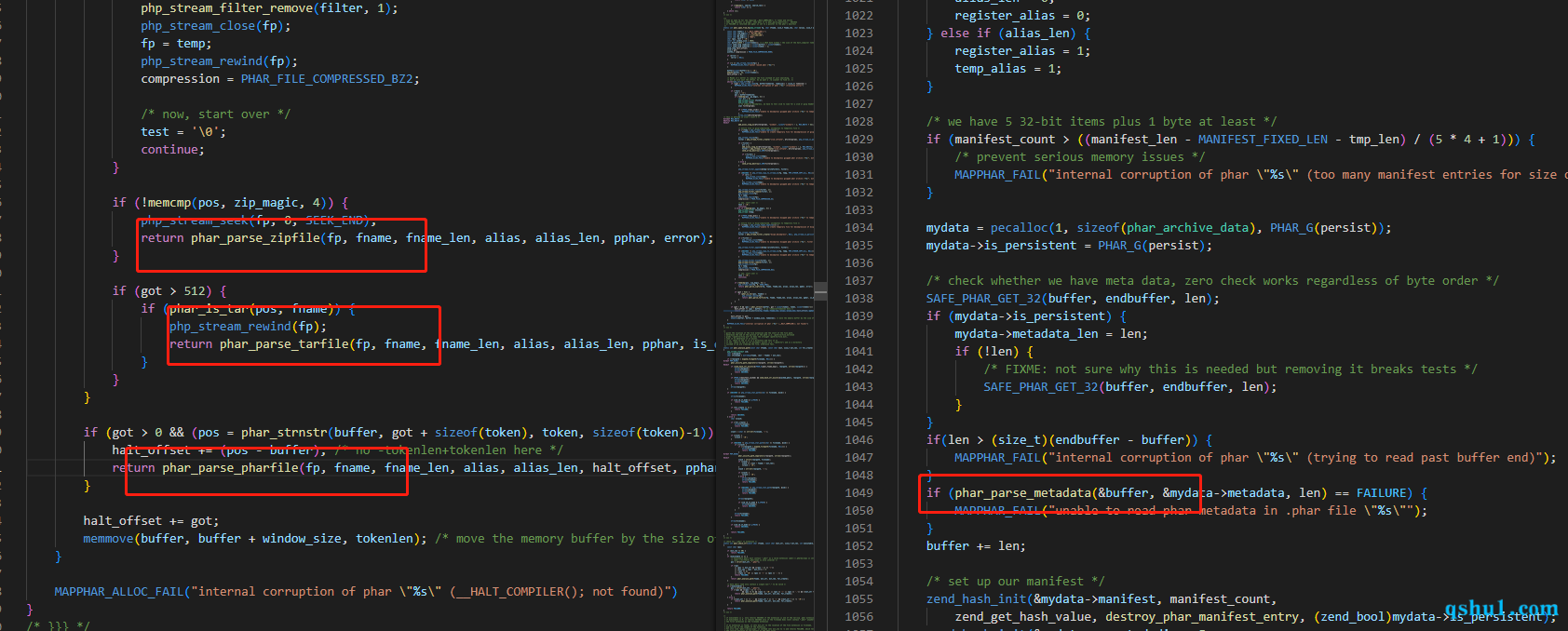Click the phar_parse_tarfile function call
1568x631 pixels.
284,344
